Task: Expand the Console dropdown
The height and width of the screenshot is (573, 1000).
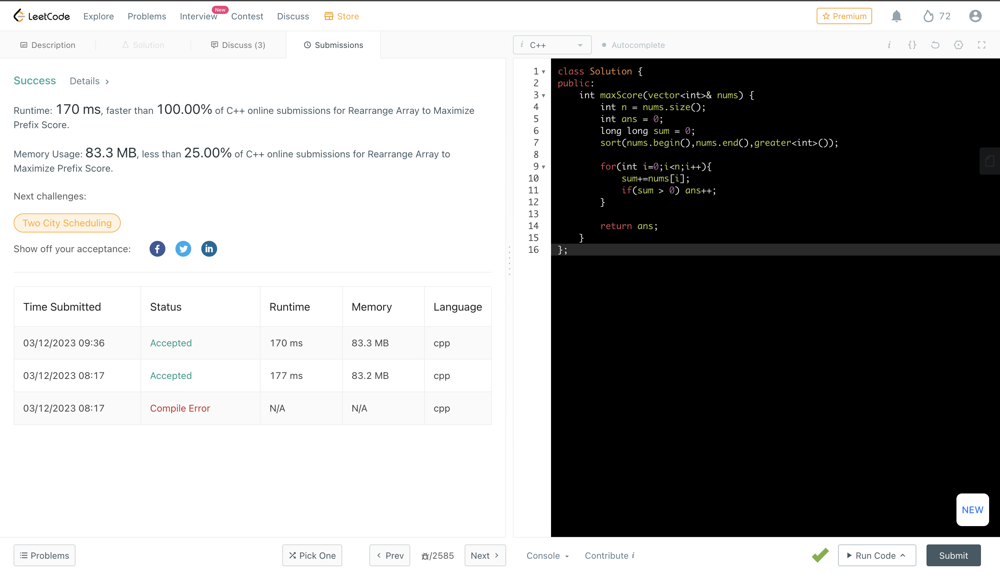Action: pos(547,555)
